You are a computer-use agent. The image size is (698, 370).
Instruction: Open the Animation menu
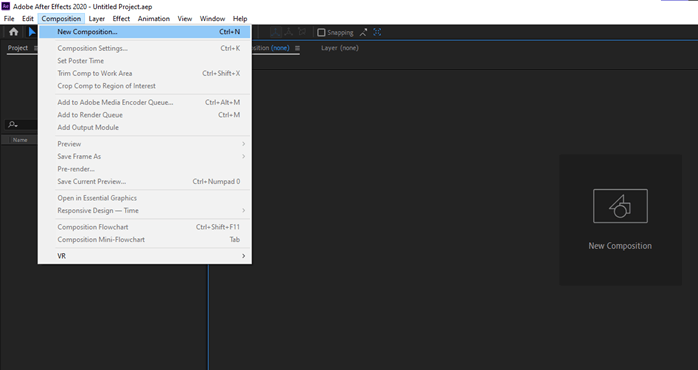(x=154, y=19)
